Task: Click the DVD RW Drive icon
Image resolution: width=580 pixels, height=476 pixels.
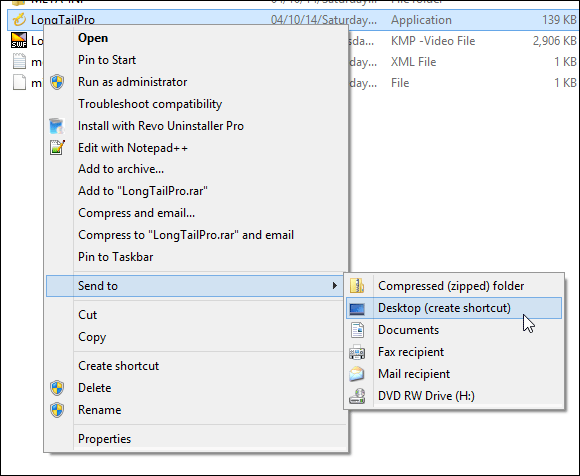Action: pyautogui.click(x=357, y=396)
